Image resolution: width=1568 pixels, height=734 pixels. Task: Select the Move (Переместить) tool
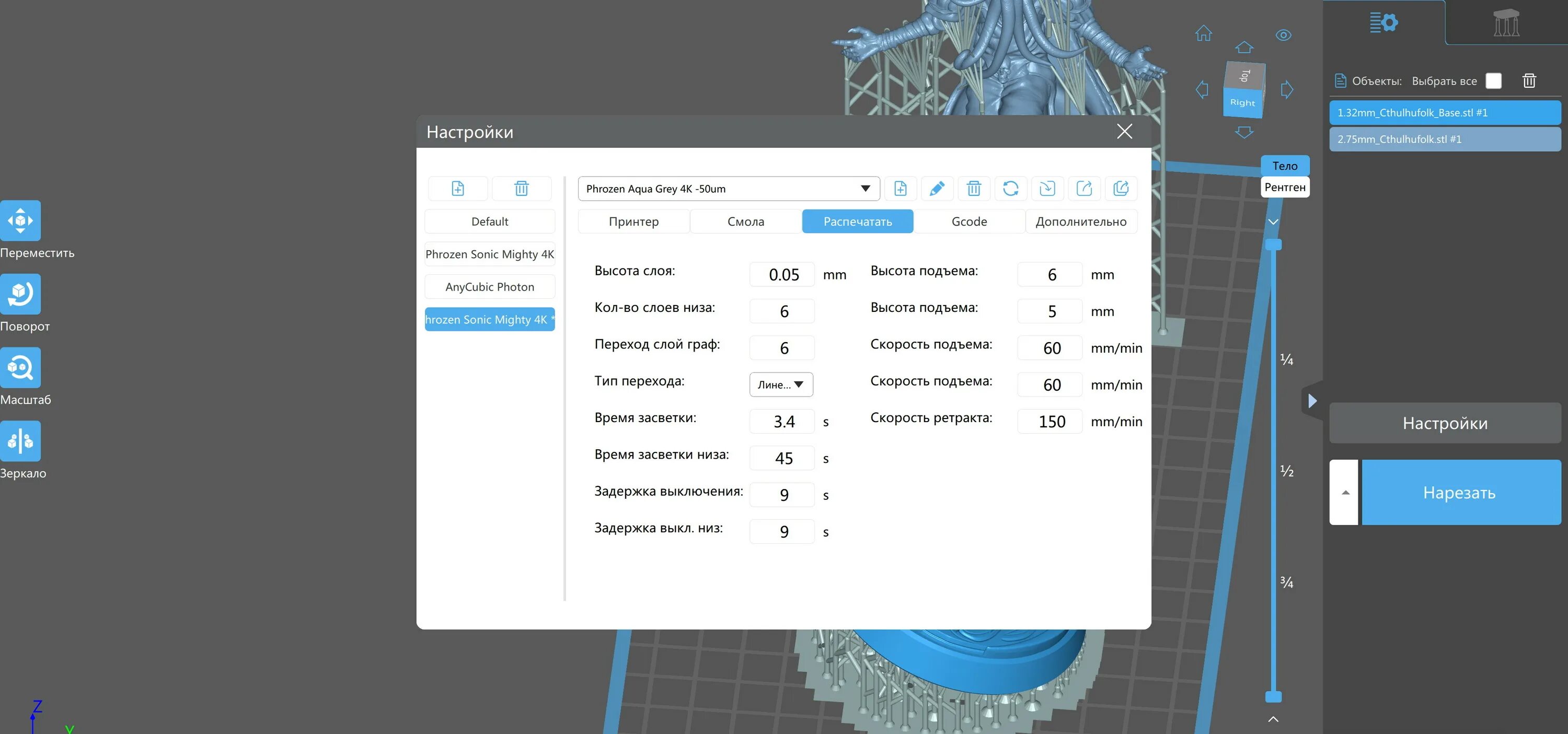pos(20,220)
